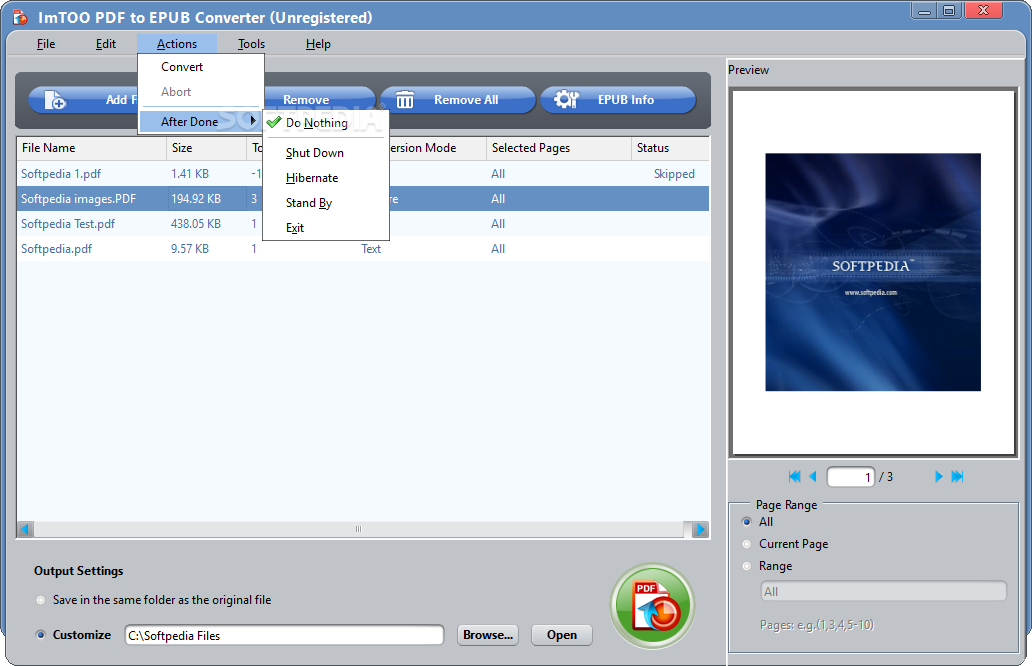Open the Tools menu
Viewport: 1032px width, 666px height.
coord(251,44)
